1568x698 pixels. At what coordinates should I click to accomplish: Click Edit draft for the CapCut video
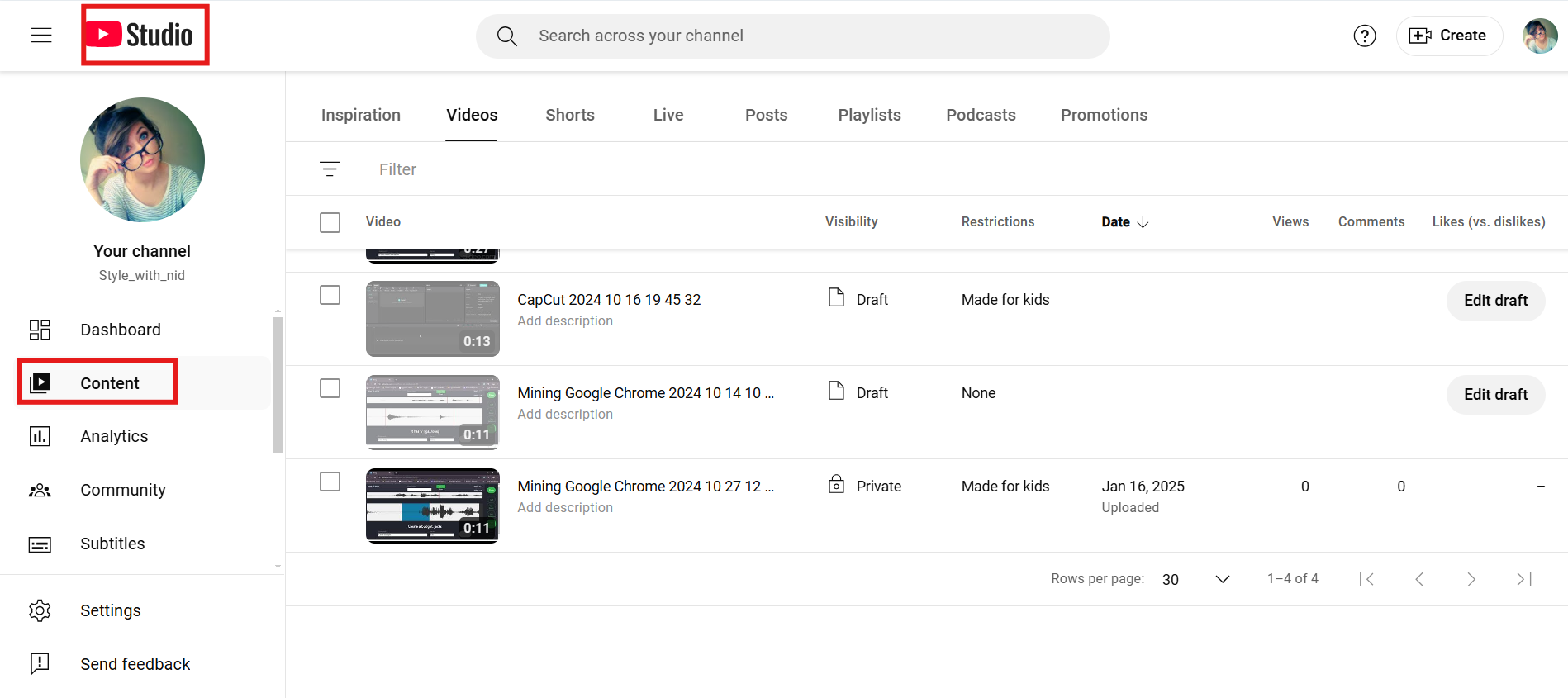coord(1495,301)
